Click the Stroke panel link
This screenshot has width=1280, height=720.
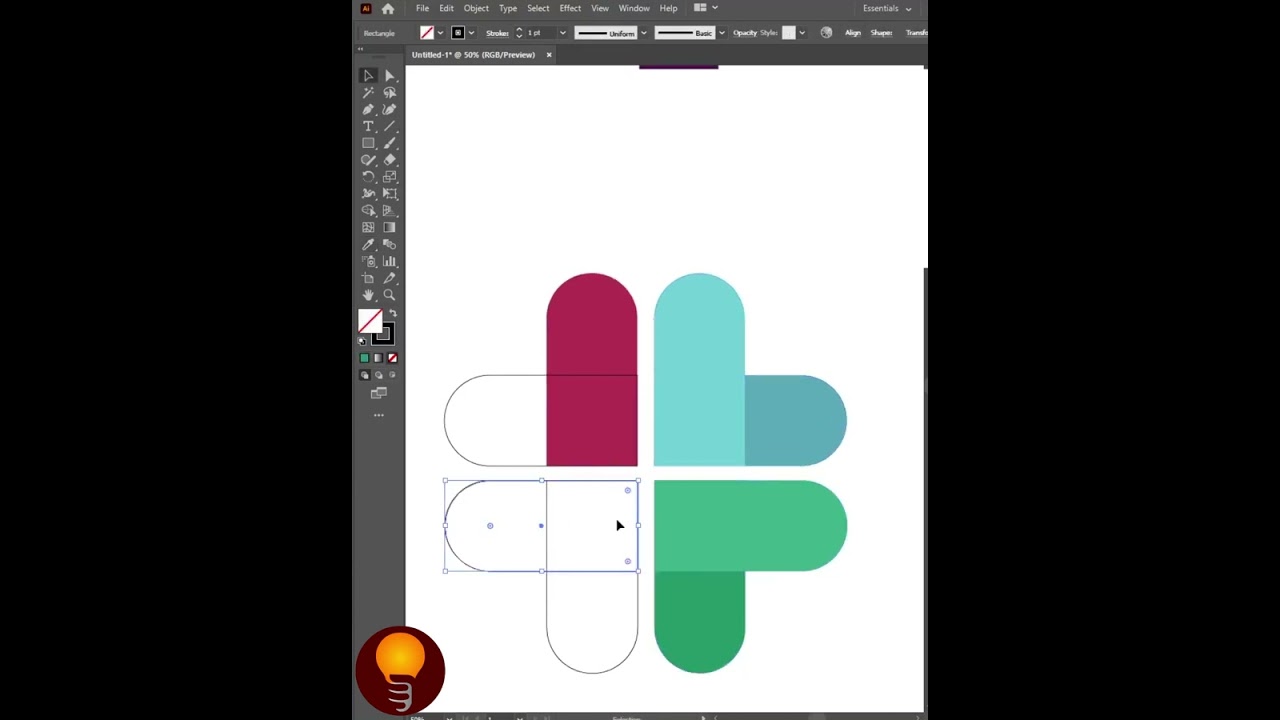point(497,33)
